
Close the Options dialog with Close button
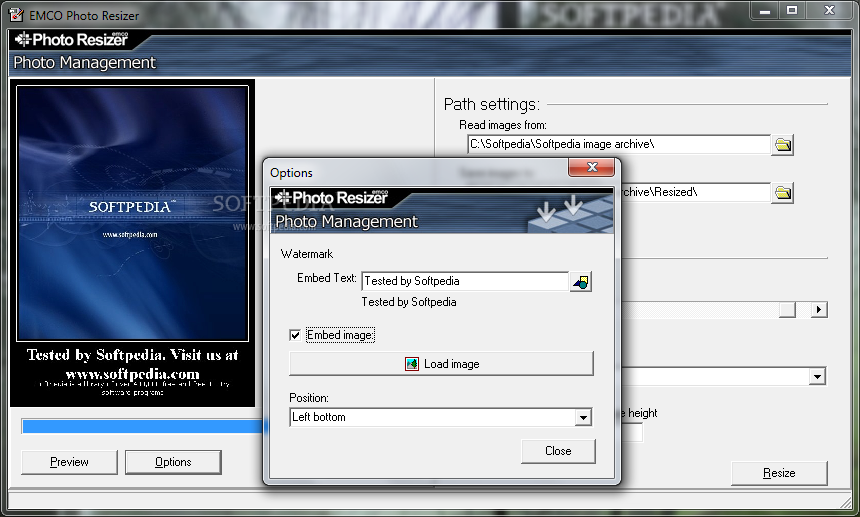pyautogui.click(x=558, y=451)
